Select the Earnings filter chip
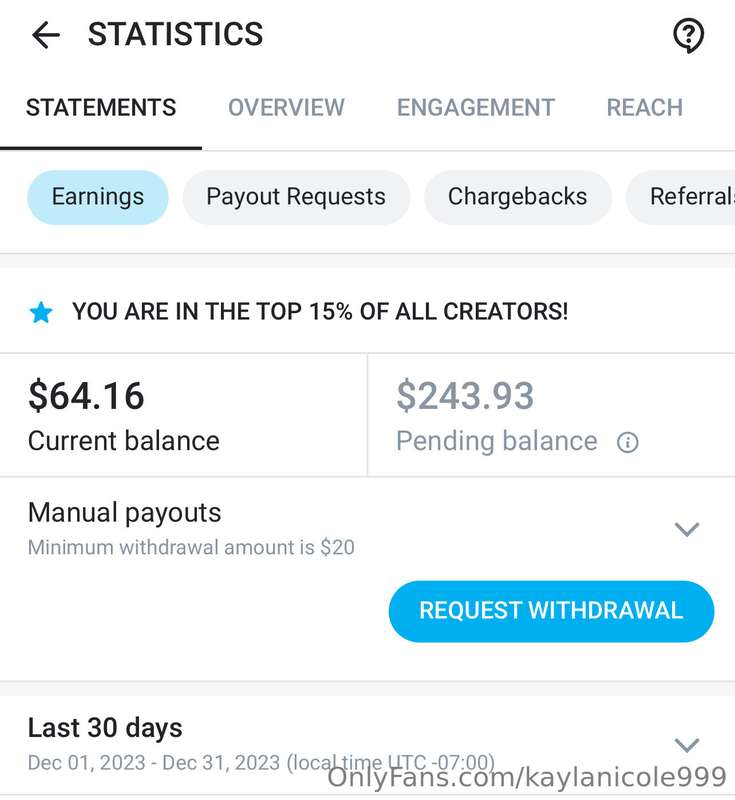This screenshot has width=735, height=800. (98, 197)
